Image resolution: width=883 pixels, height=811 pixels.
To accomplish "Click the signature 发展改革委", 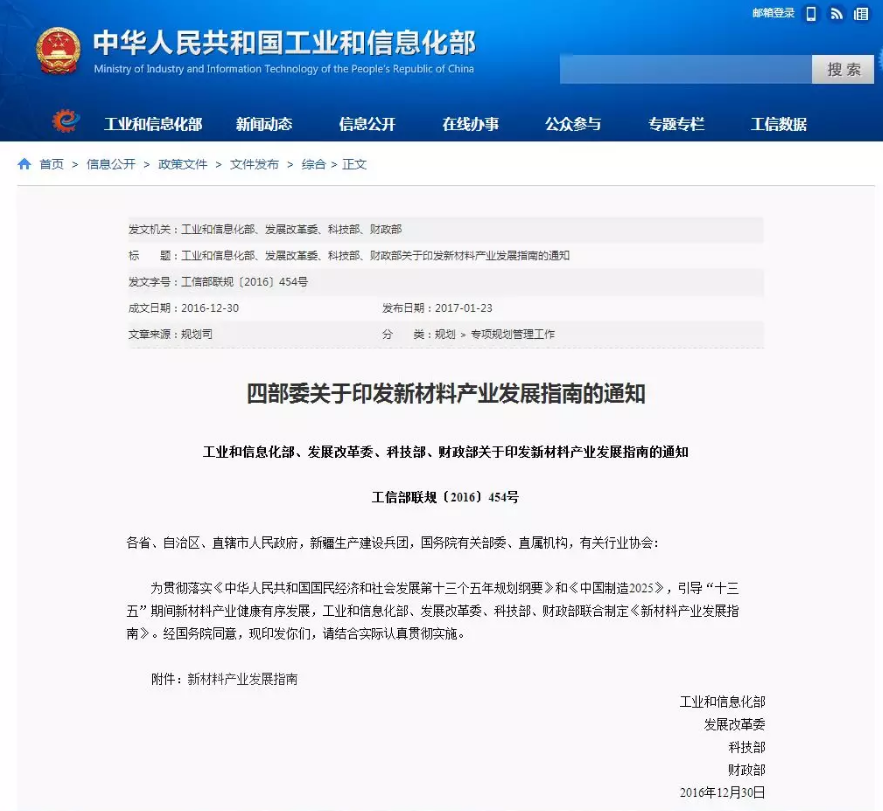I will point(734,724).
